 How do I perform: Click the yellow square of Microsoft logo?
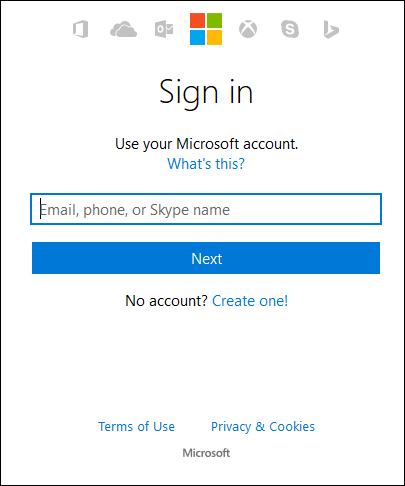click(x=214, y=37)
